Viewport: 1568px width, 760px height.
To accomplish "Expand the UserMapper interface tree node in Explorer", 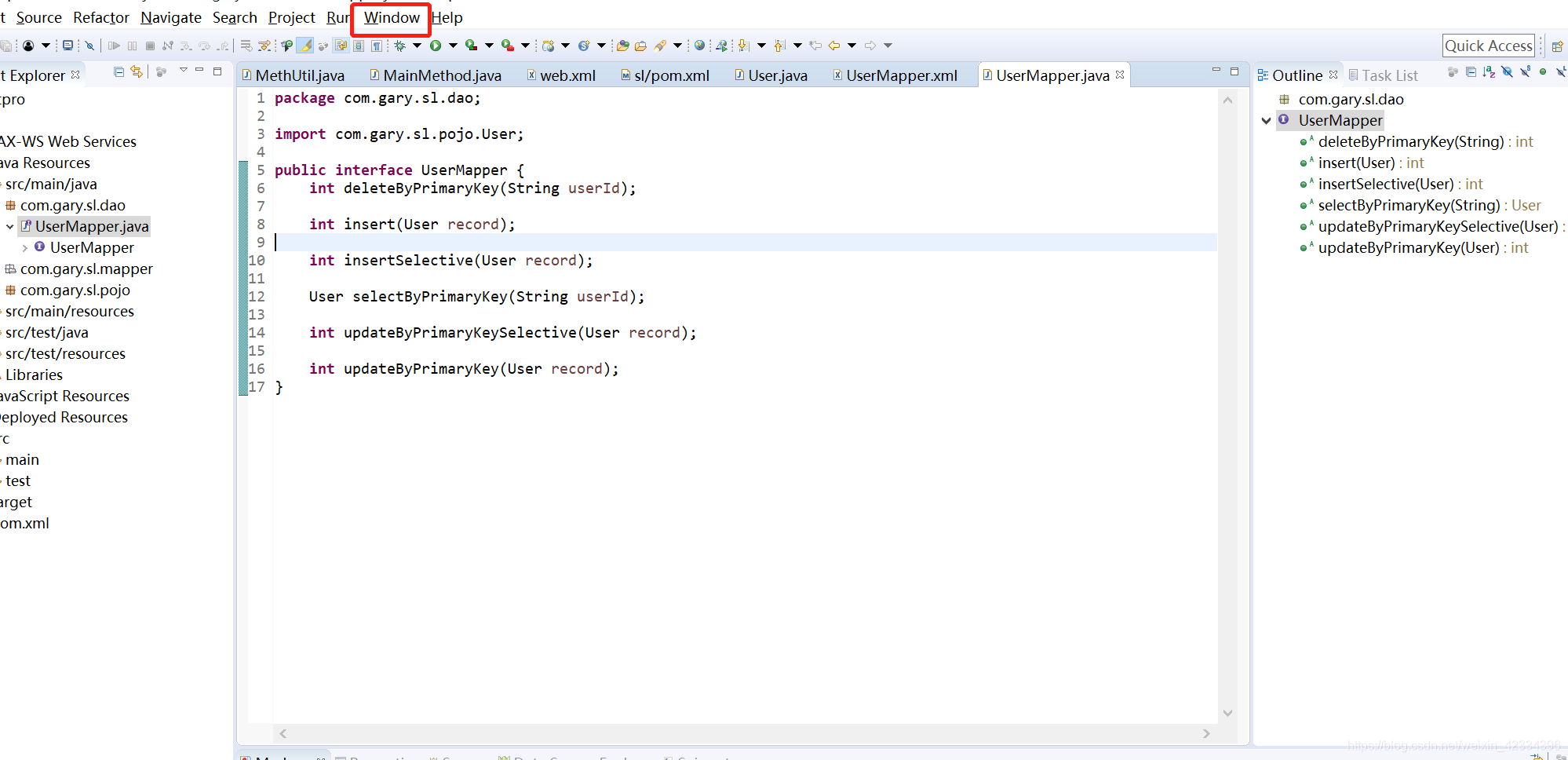I will click(25, 248).
